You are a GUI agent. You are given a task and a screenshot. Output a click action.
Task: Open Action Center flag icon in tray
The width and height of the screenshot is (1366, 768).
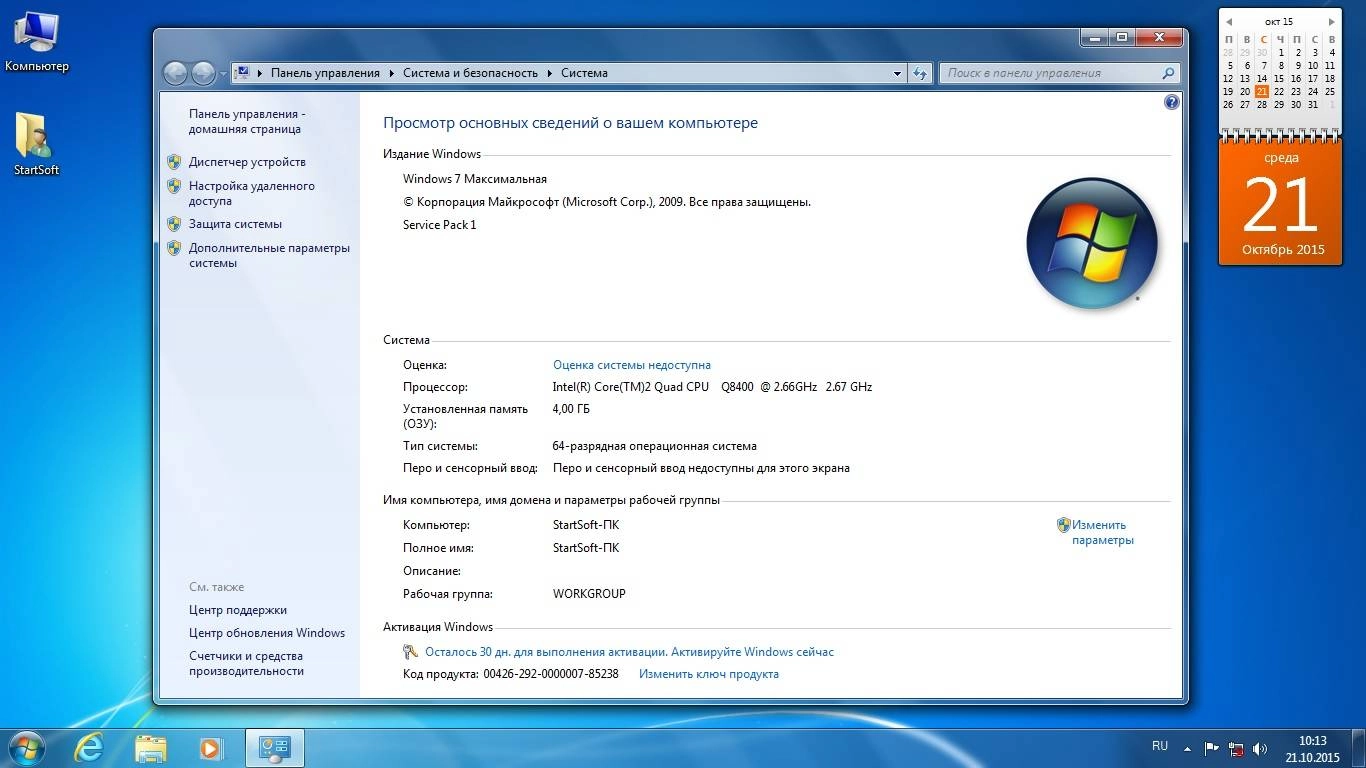(1212, 748)
